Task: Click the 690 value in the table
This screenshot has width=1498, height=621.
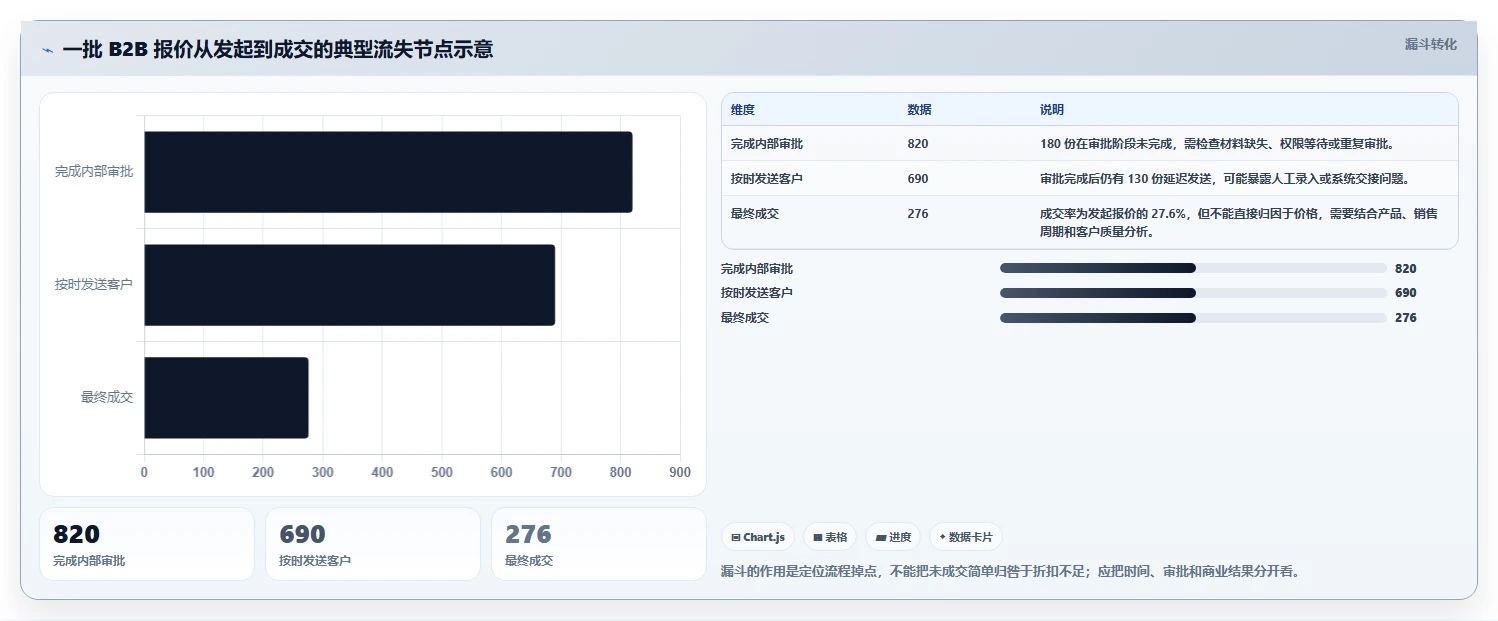Action: point(918,179)
